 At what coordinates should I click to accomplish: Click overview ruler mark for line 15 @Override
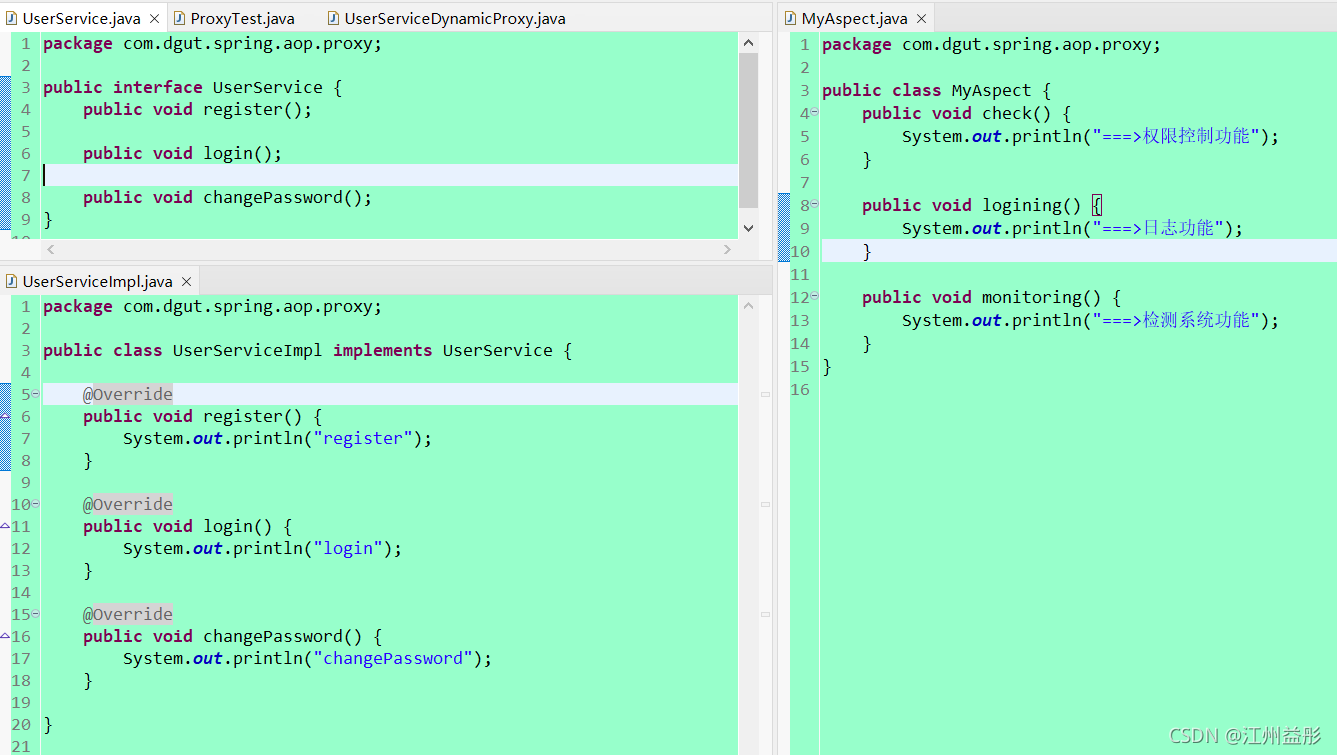coord(765,615)
